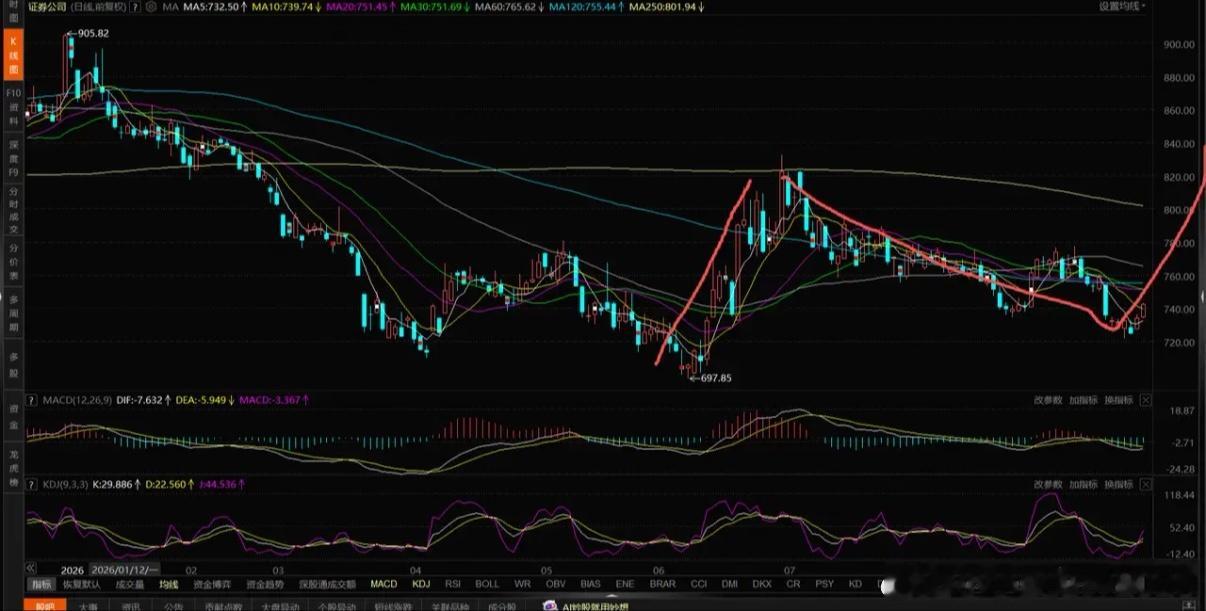Screen dimensions: 1206x611
Task: Switch to 多周期 view in sidebar
Action: [x=14, y=314]
